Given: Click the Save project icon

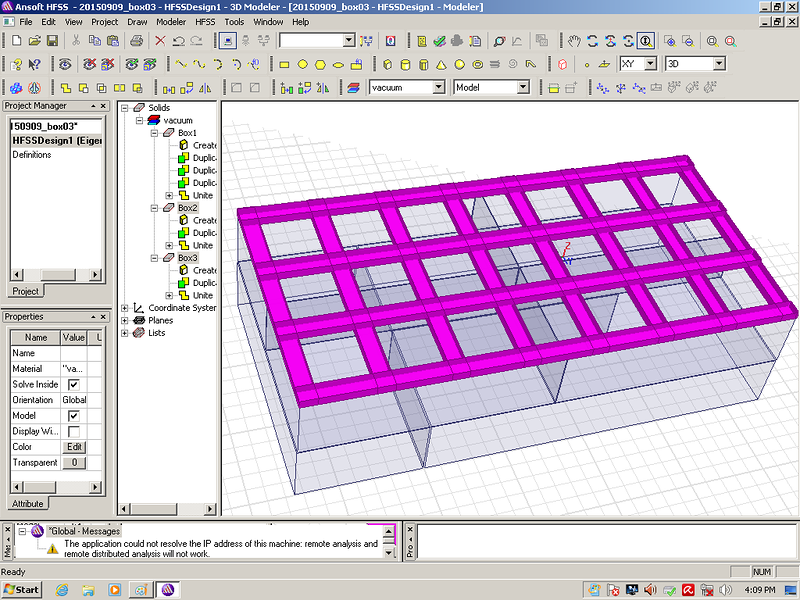Looking at the screenshot, I should (x=51, y=41).
